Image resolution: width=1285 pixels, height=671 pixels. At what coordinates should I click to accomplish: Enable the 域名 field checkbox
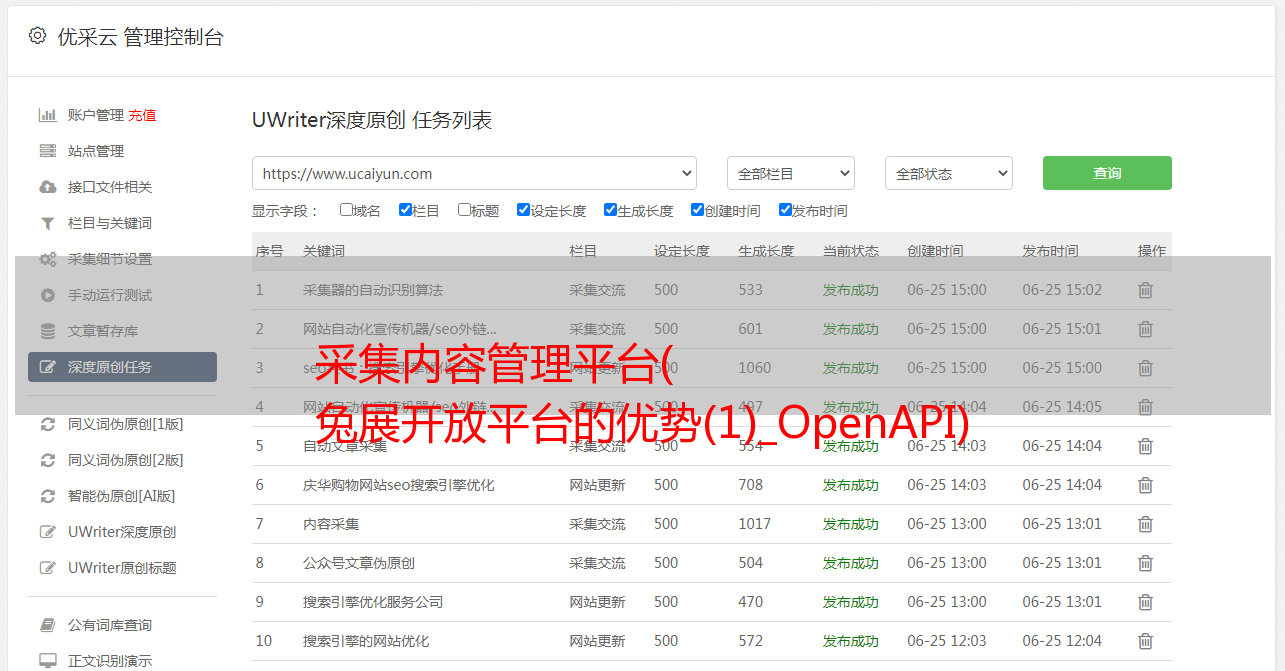click(x=346, y=210)
